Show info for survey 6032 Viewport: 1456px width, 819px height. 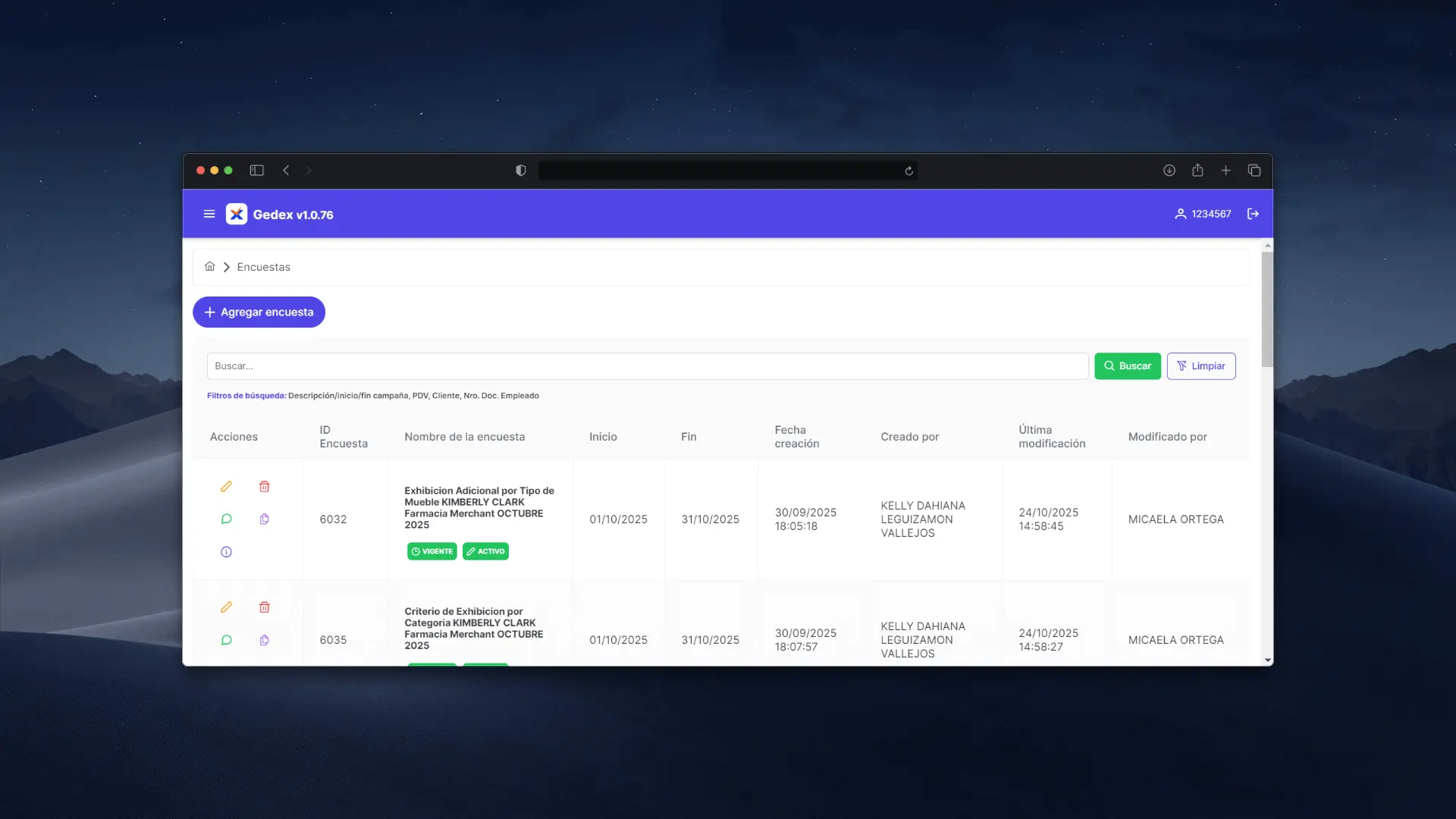pyautogui.click(x=226, y=552)
